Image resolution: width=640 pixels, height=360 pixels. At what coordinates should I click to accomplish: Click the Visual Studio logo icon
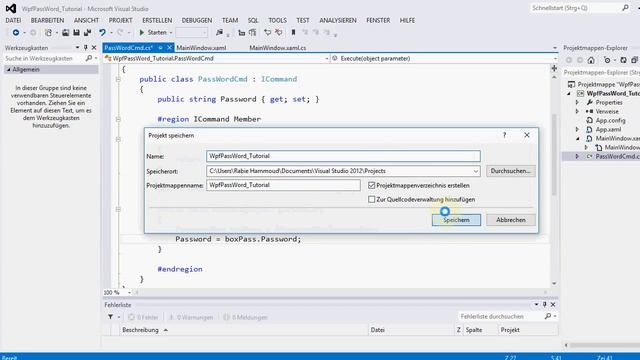(x=11, y=8)
